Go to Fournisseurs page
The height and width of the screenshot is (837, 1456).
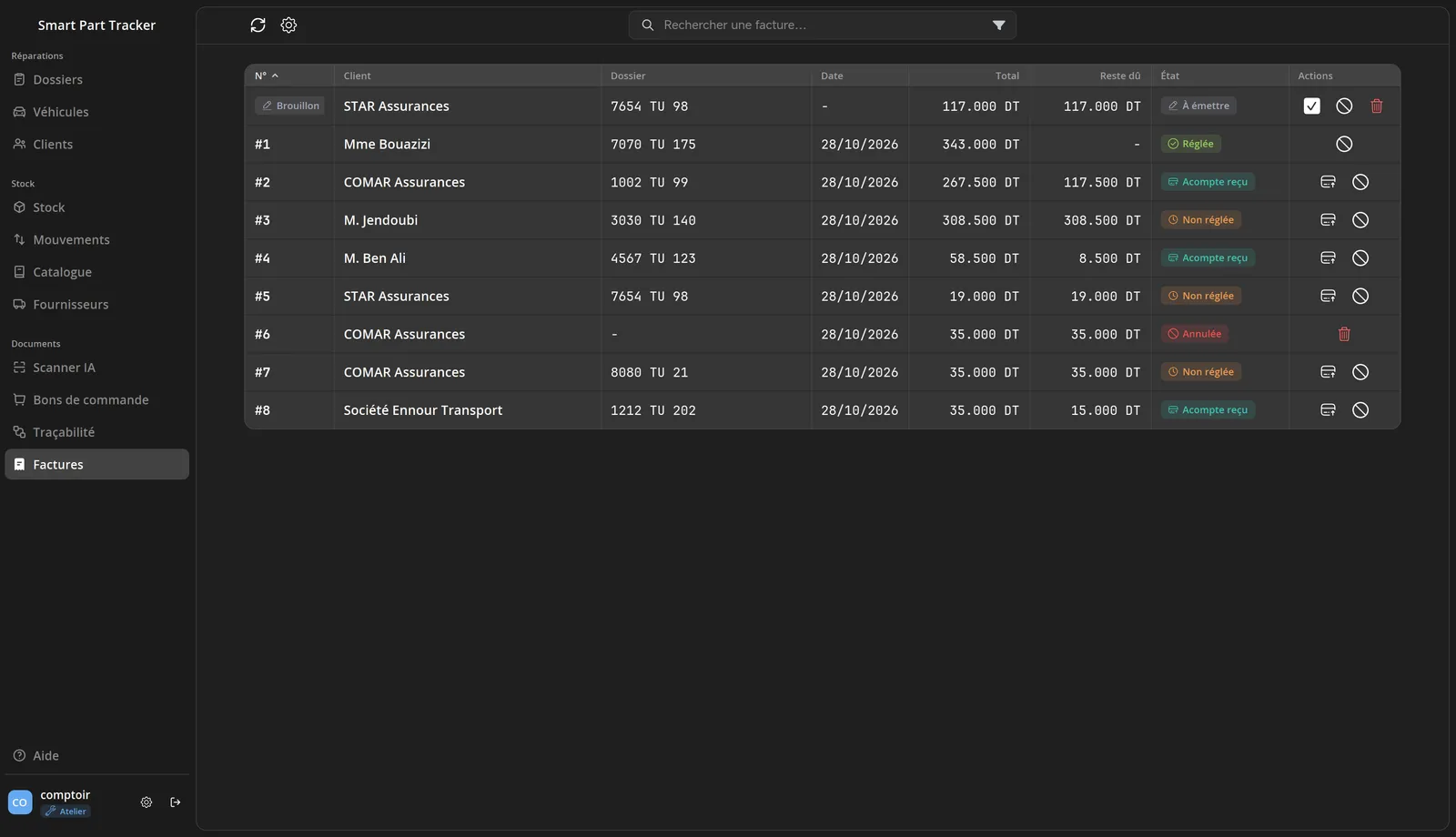coord(96,305)
